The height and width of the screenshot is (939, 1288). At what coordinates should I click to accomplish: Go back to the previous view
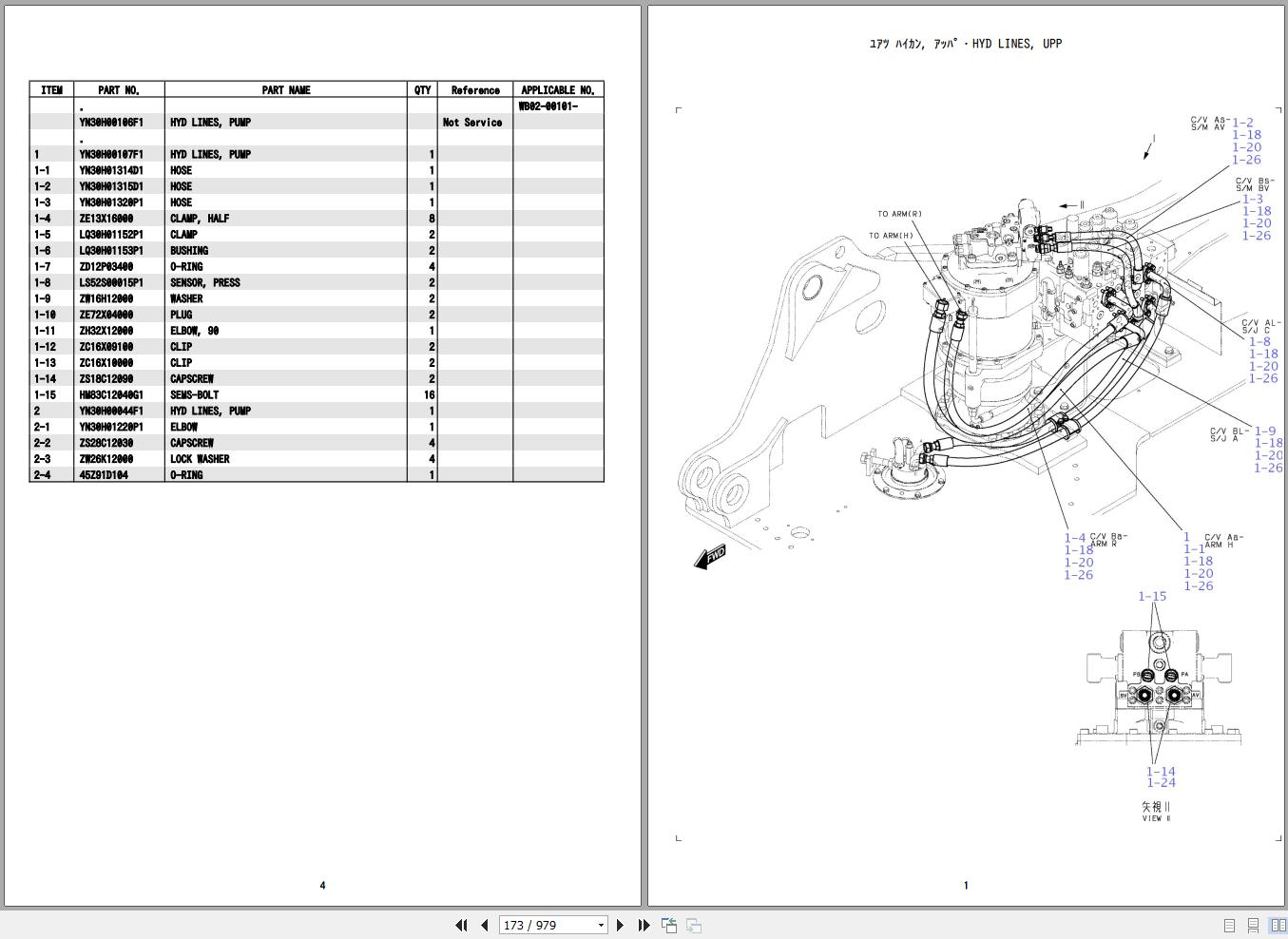tap(669, 925)
